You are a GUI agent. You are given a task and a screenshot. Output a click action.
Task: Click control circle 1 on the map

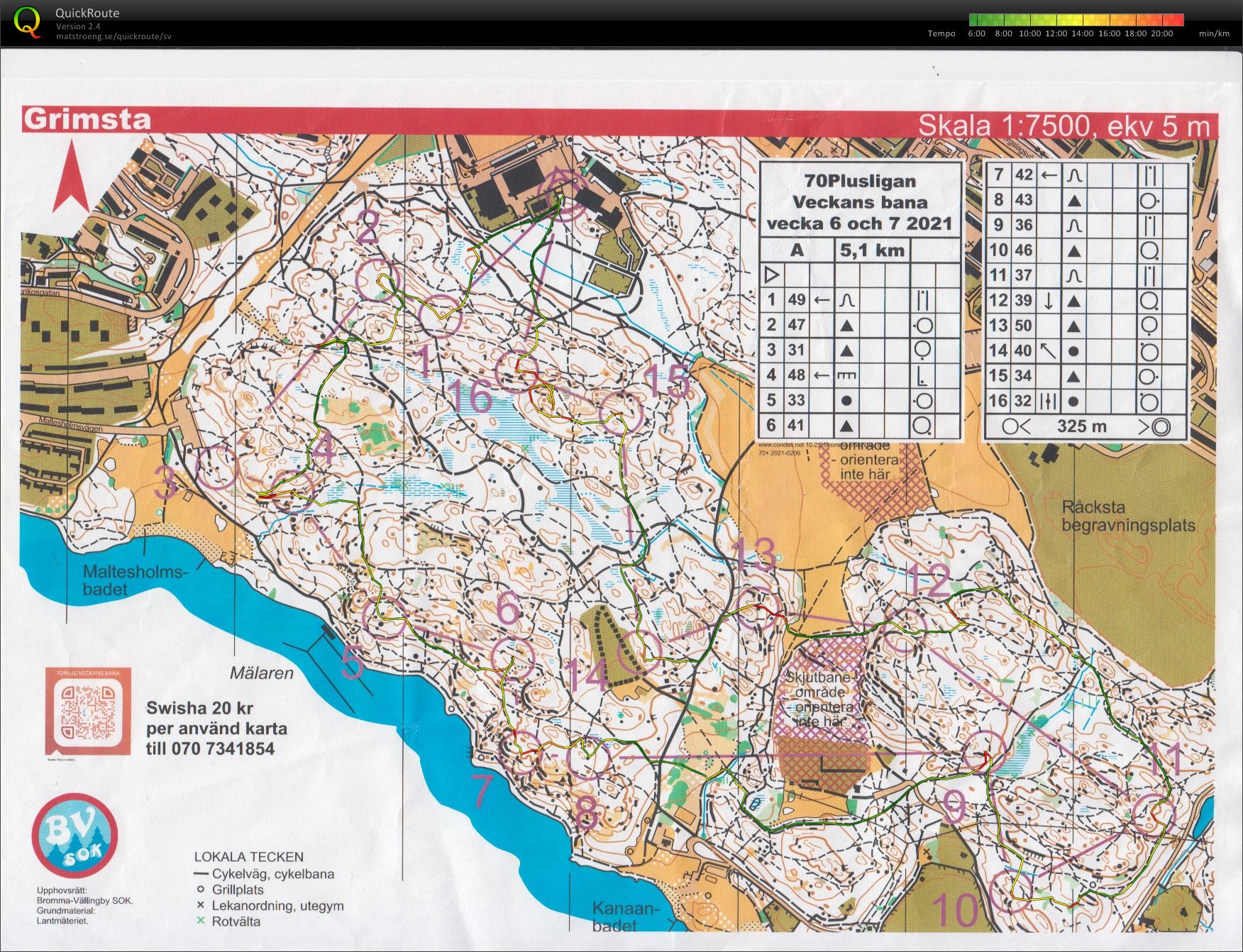tap(440, 315)
